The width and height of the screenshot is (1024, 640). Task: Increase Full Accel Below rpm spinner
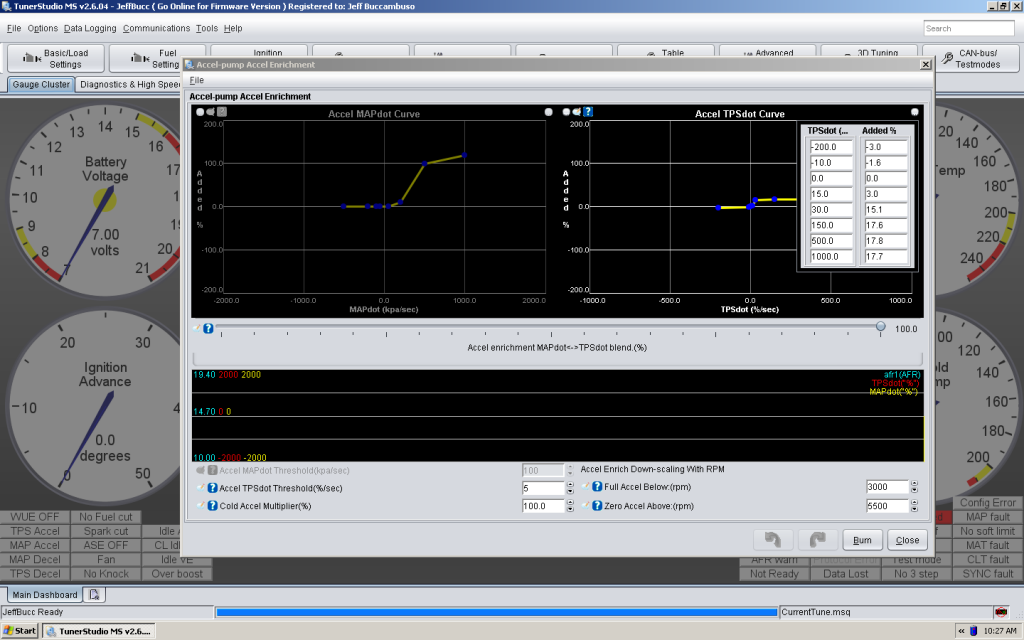pos(915,483)
